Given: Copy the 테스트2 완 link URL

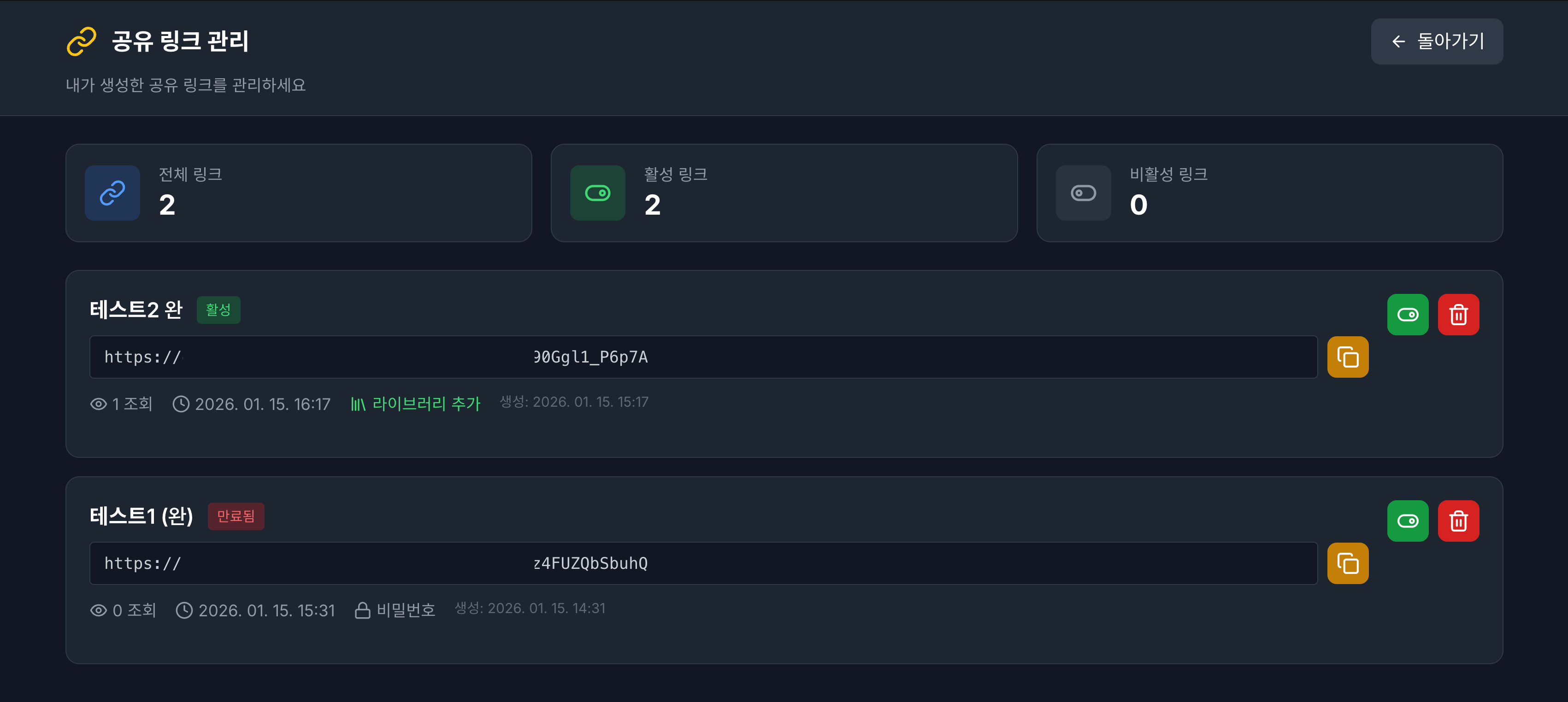Looking at the screenshot, I should [x=1347, y=357].
